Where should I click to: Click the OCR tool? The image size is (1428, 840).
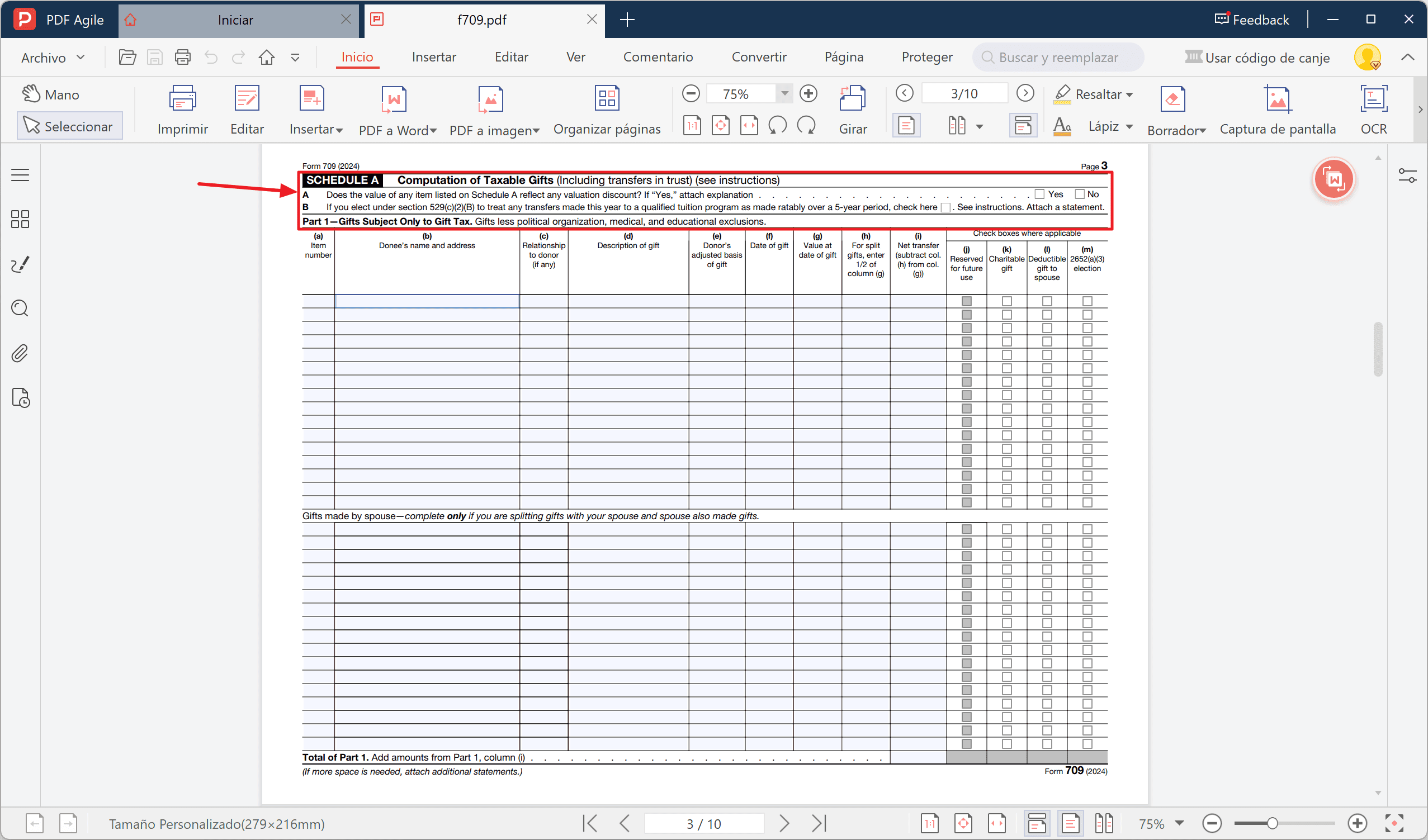(x=1374, y=110)
